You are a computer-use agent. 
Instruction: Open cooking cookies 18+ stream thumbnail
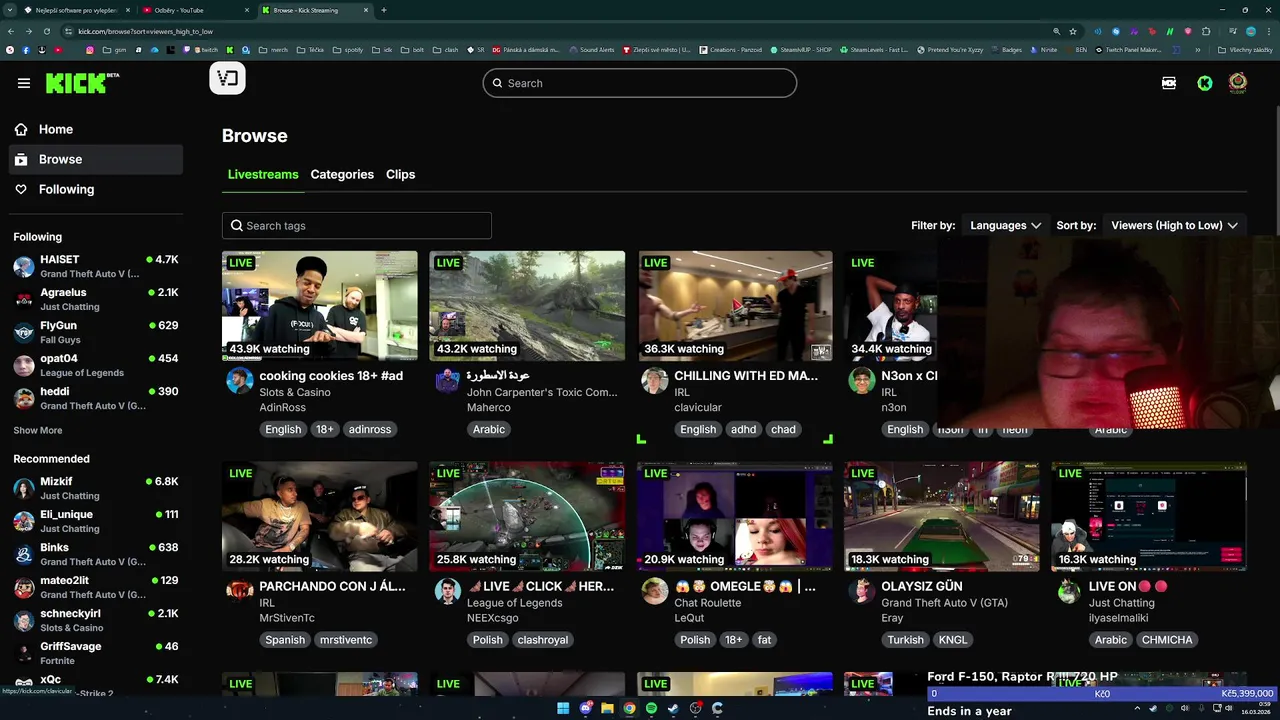[x=320, y=305]
